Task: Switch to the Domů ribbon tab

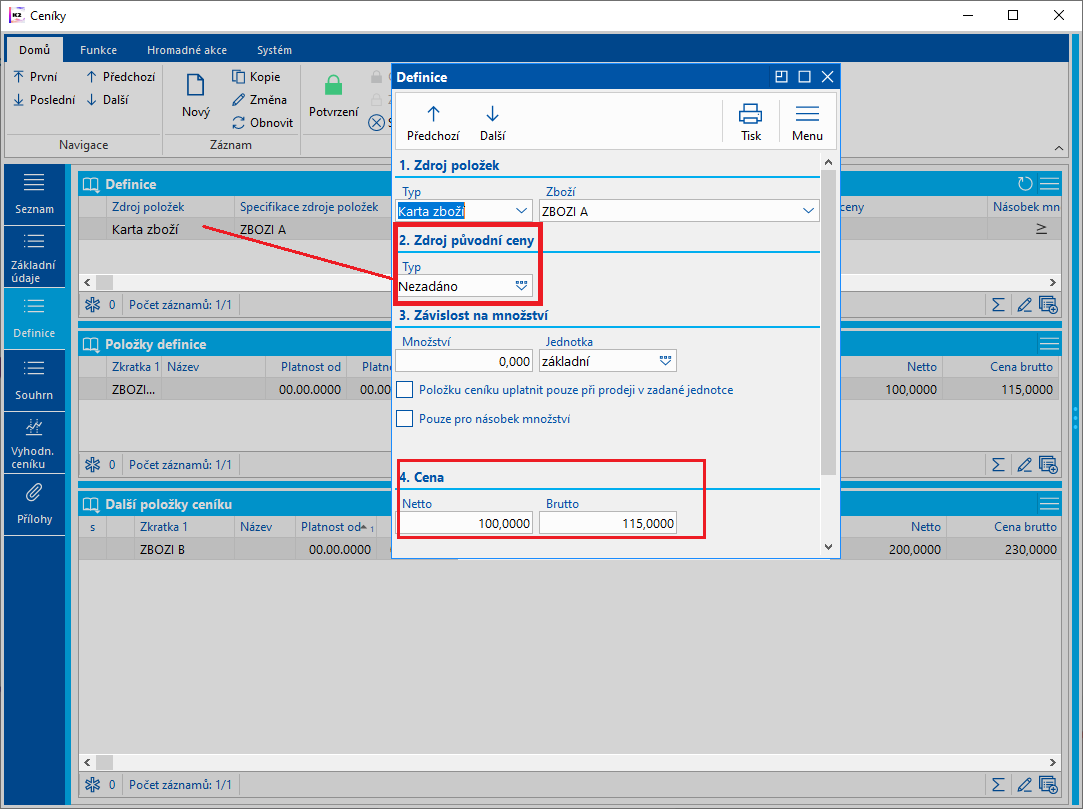Action: 35,50
